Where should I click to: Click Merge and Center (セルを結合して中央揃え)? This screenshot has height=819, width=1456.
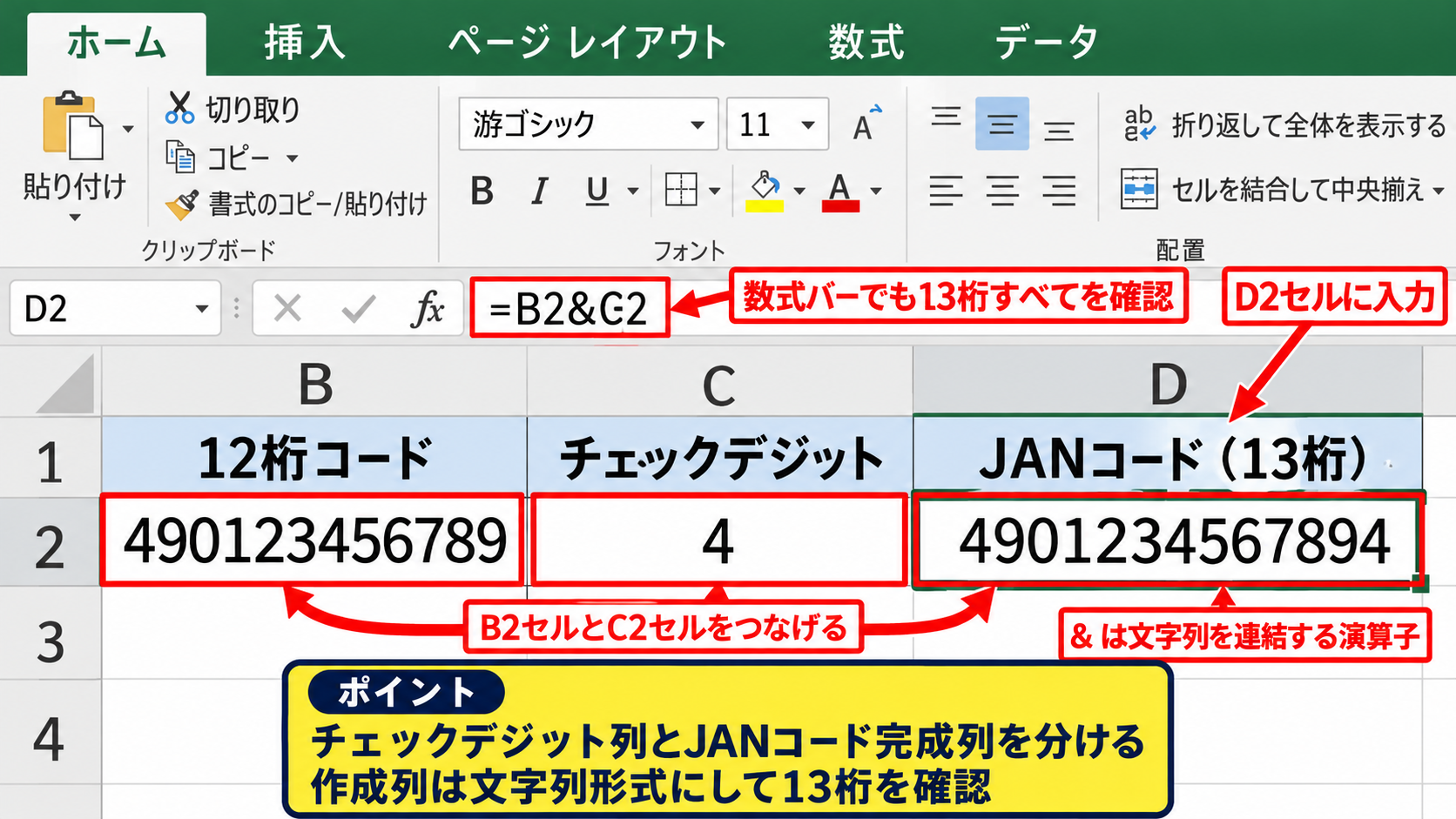1272,189
